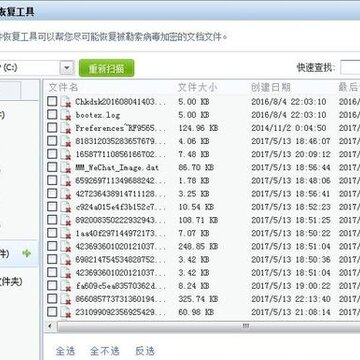This screenshot has height=360, width=360.
Task: Select file name starting 866085773731360194
Action: point(121,299)
